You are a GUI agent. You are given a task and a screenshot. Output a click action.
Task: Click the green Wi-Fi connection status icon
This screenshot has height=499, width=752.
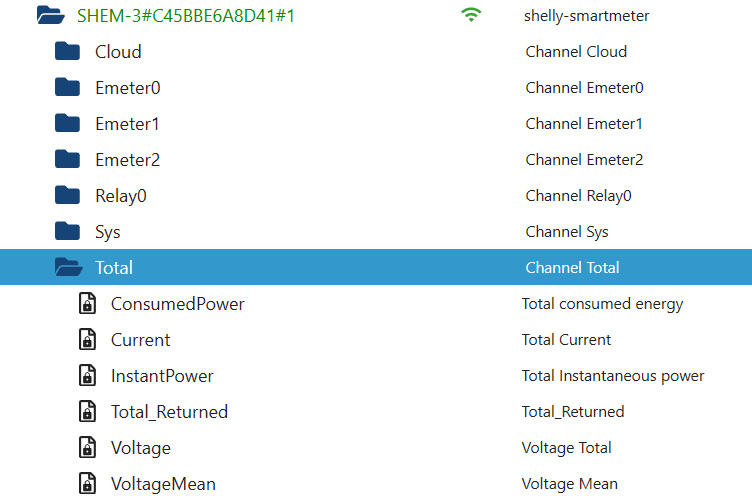click(471, 15)
